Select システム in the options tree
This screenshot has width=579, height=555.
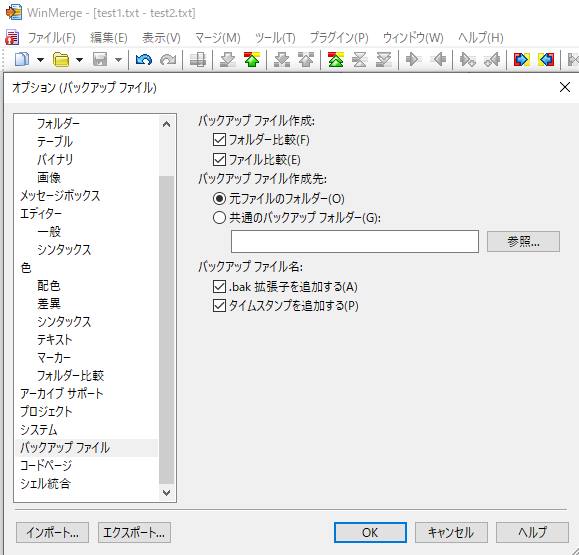[39, 430]
